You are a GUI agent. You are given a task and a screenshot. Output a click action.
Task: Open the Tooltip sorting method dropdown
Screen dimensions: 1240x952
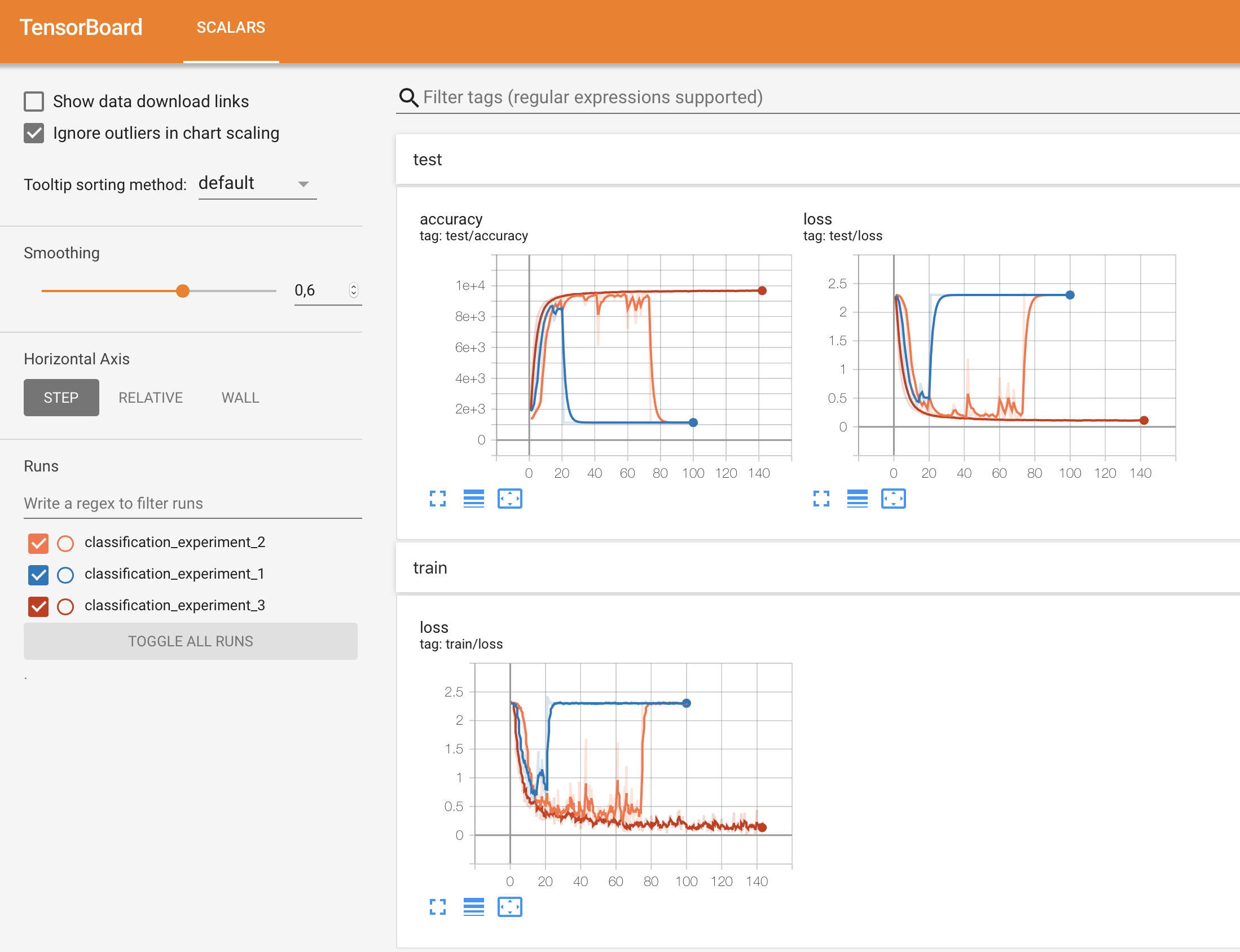click(x=257, y=184)
